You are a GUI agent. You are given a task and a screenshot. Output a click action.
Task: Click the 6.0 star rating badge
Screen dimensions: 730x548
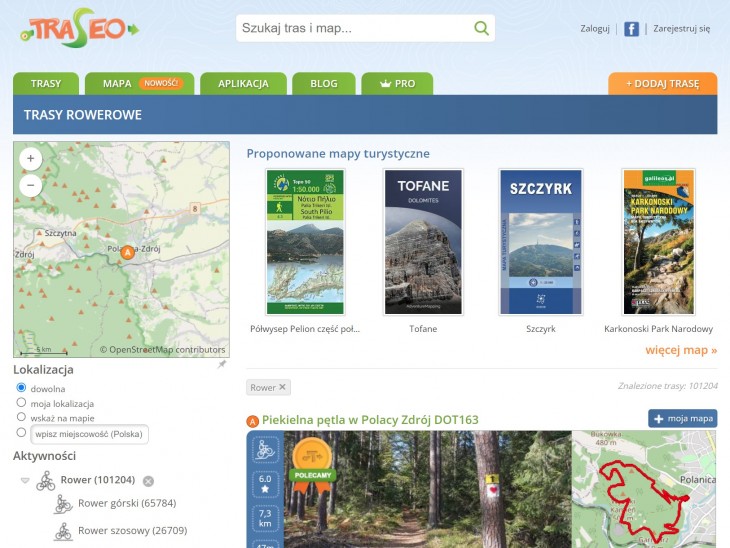pos(265,484)
